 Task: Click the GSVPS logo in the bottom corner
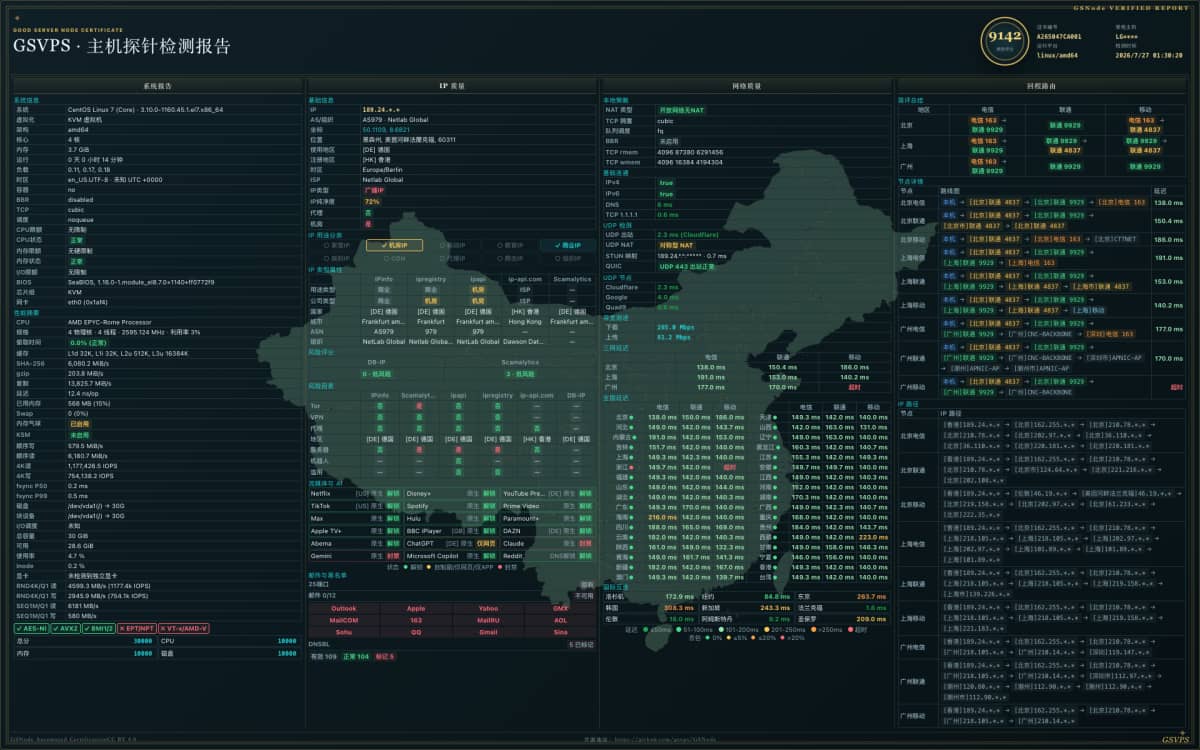pyautogui.click(x=1175, y=740)
